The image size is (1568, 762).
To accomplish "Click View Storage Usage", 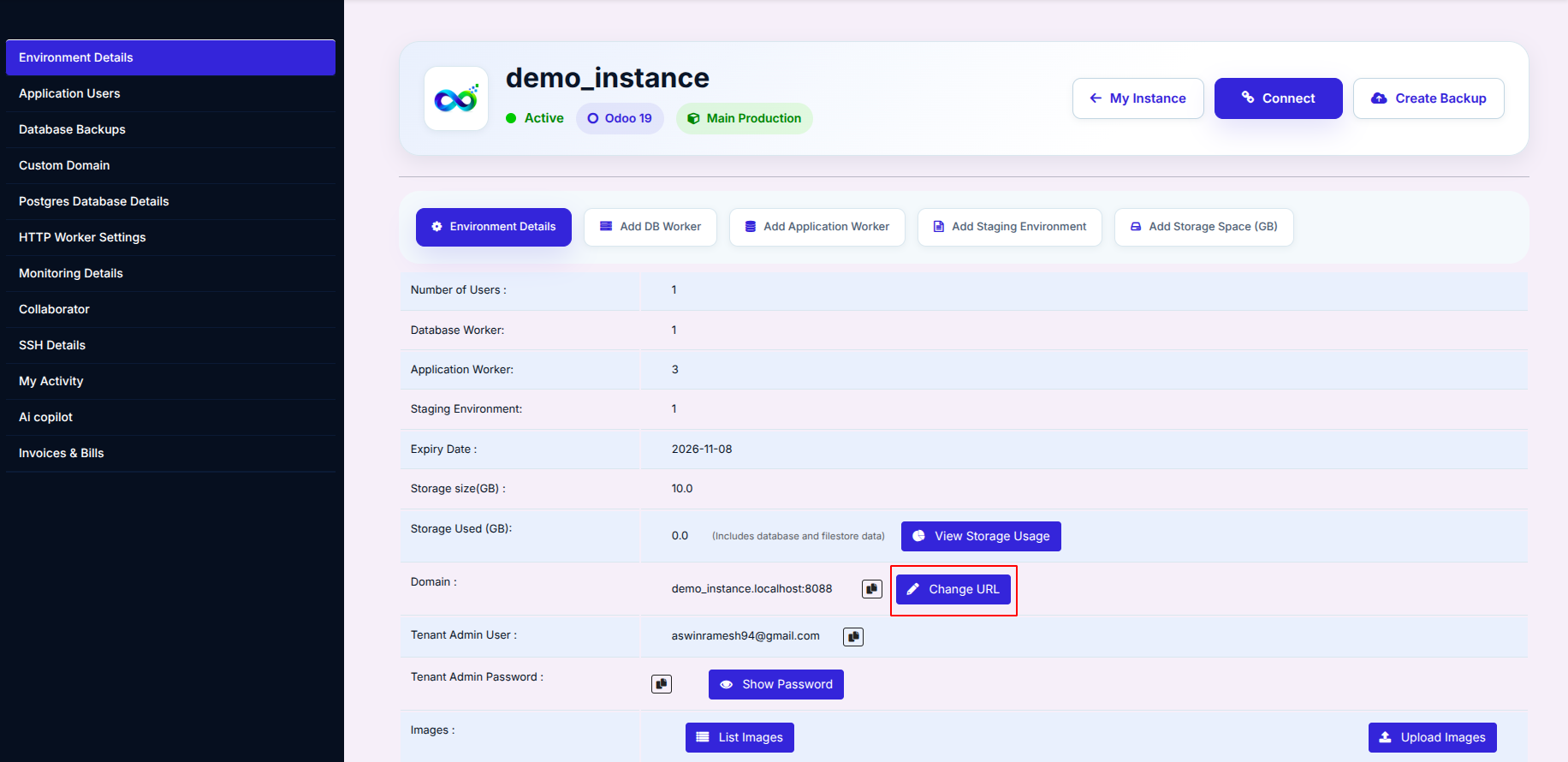I will point(981,536).
